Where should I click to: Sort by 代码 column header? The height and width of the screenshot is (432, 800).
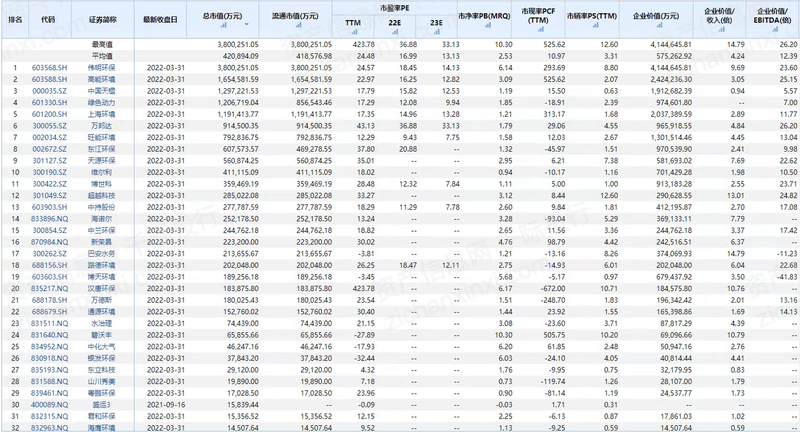pyautogui.click(x=48, y=19)
